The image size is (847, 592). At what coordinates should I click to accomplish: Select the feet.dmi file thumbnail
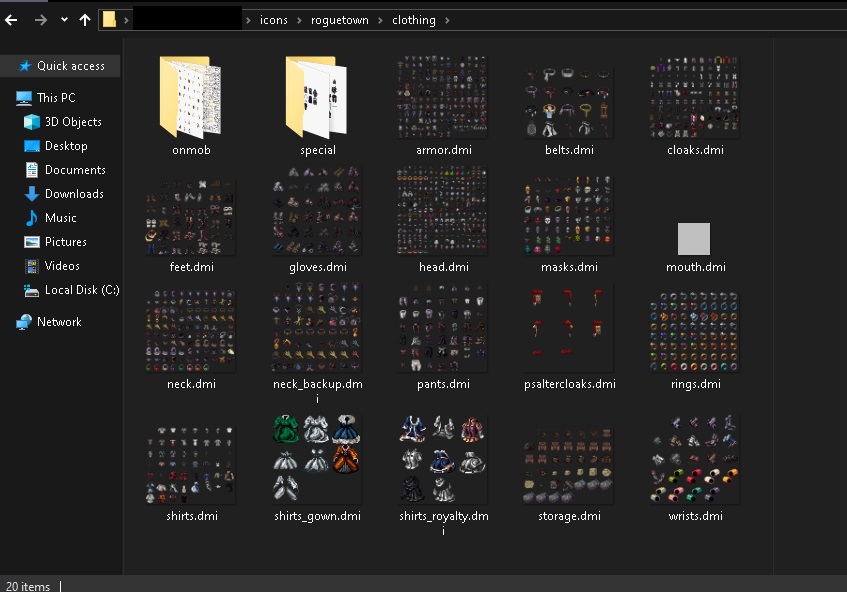191,217
